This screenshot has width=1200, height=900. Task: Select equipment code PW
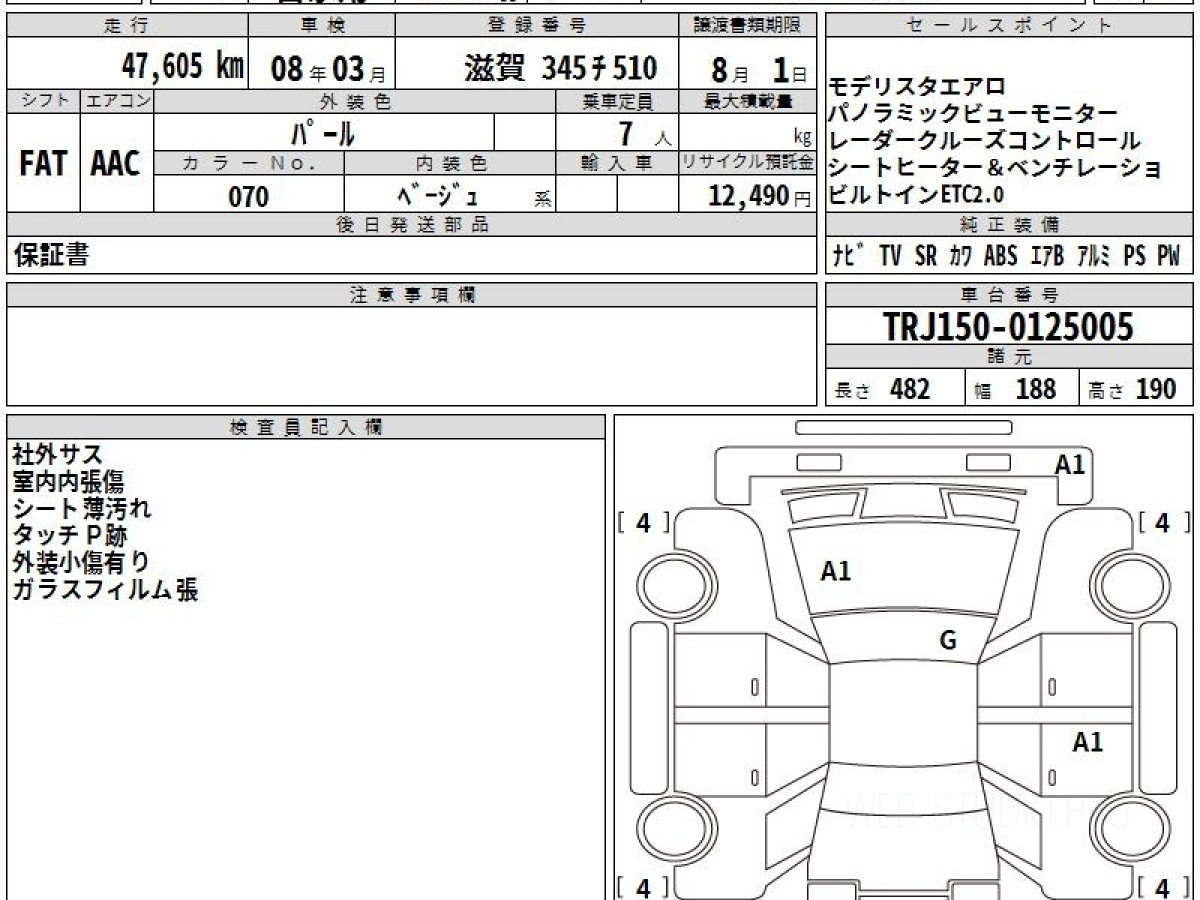click(x=1168, y=256)
